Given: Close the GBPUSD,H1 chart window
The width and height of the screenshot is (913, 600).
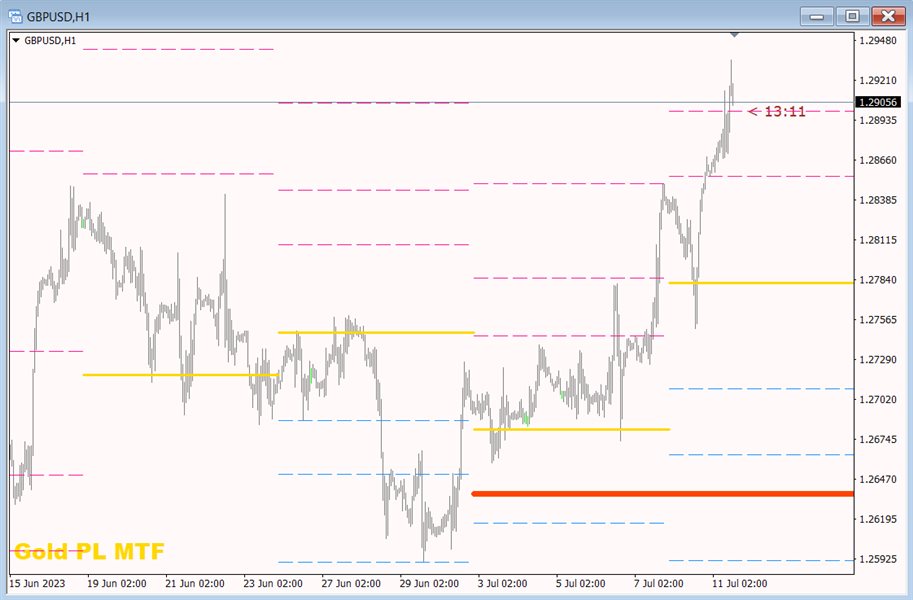Looking at the screenshot, I should [x=888, y=16].
